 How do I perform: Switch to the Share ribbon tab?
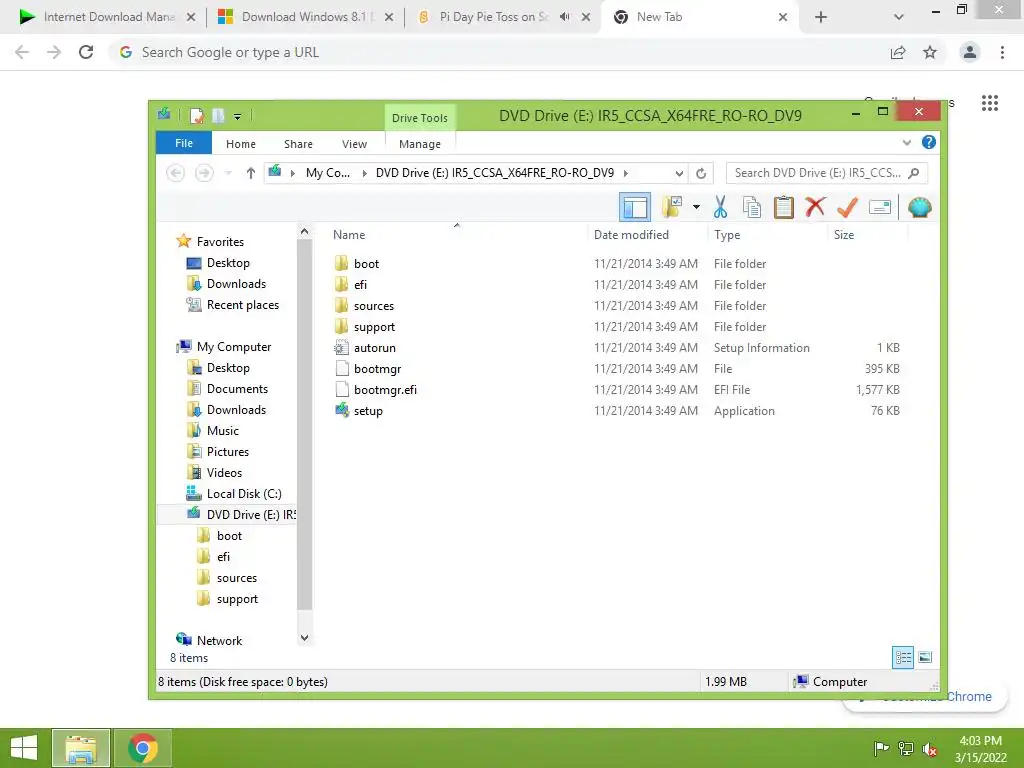click(x=298, y=144)
